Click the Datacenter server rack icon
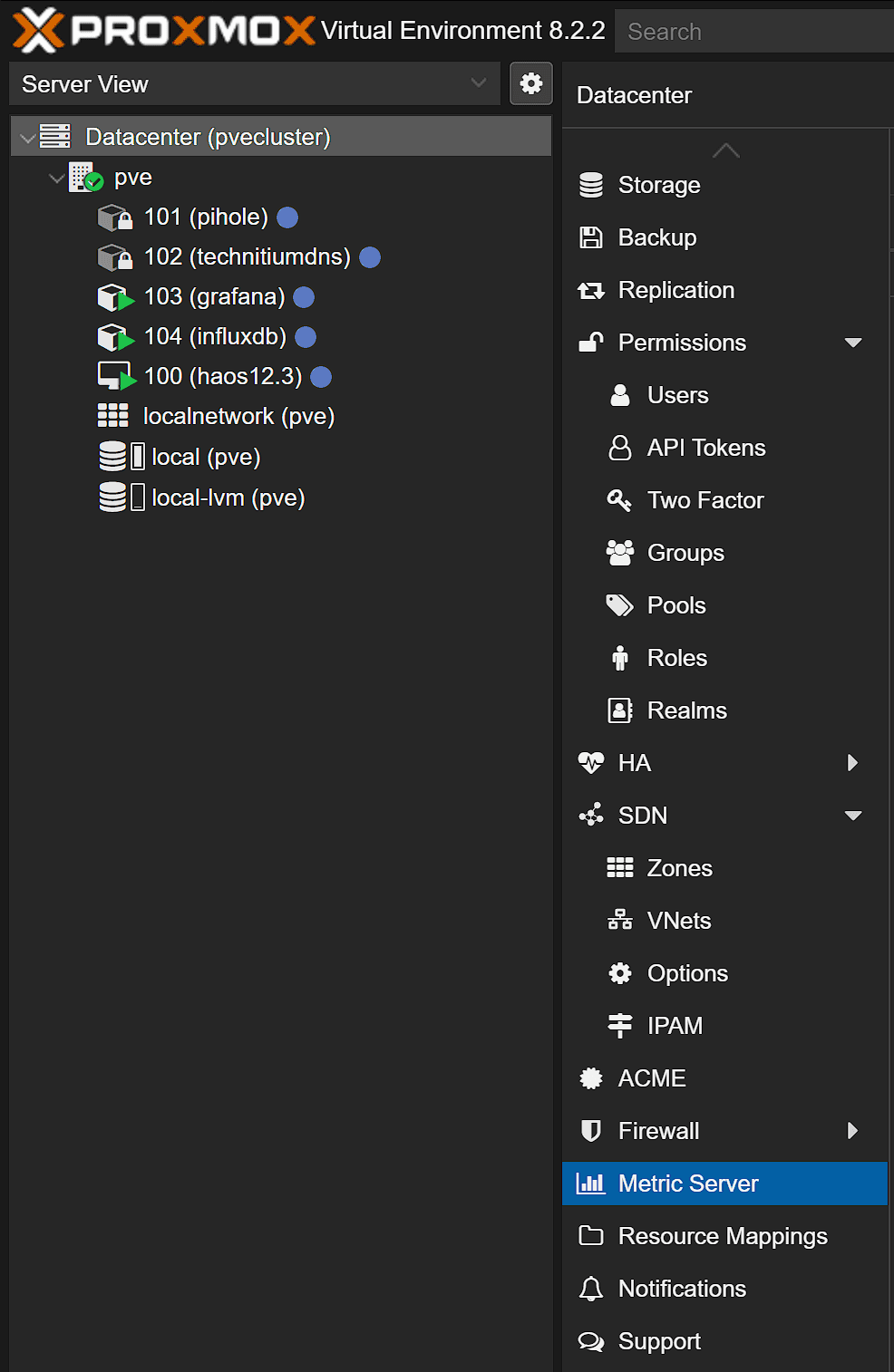 (x=55, y=137)
